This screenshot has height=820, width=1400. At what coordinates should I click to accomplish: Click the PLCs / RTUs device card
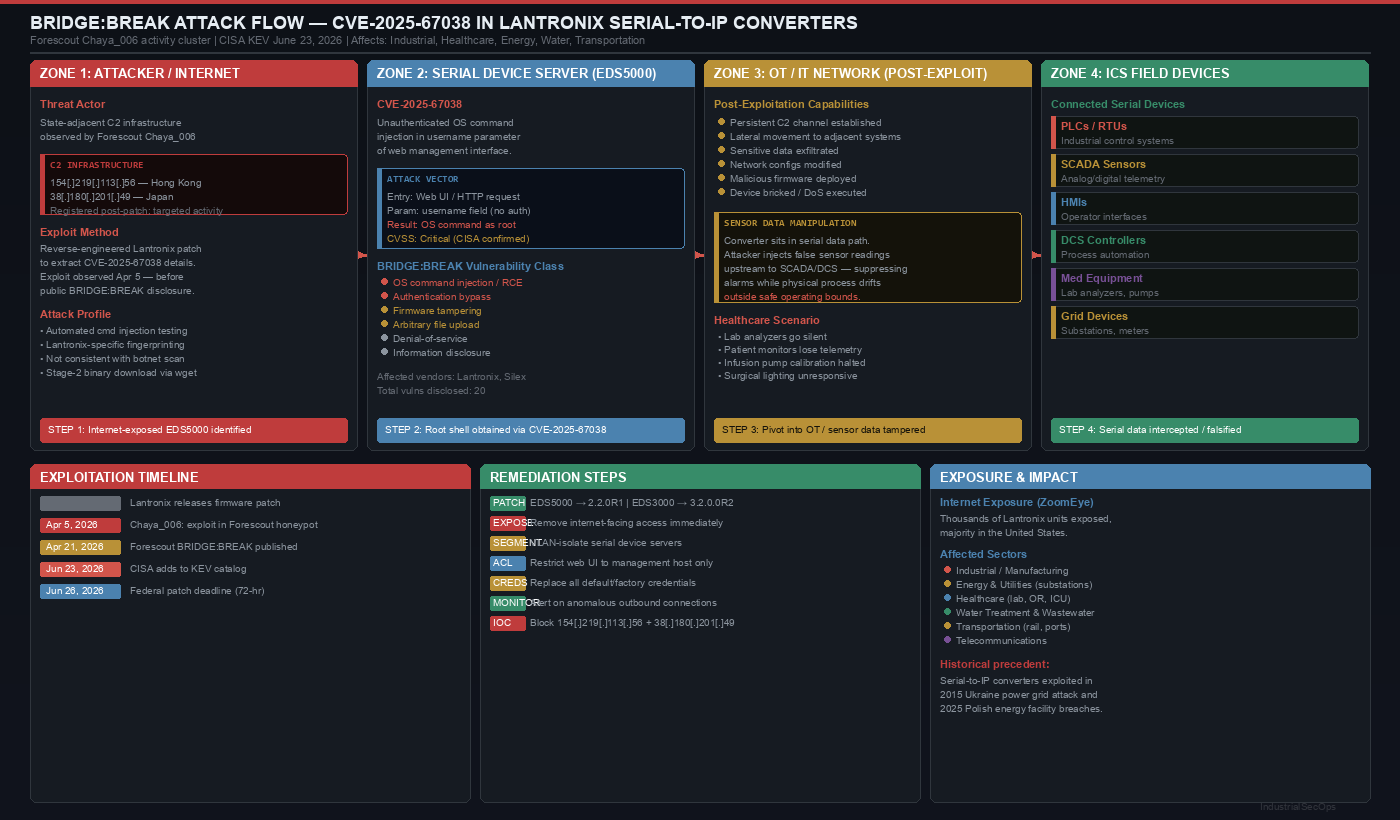[x=1205, y=133]
